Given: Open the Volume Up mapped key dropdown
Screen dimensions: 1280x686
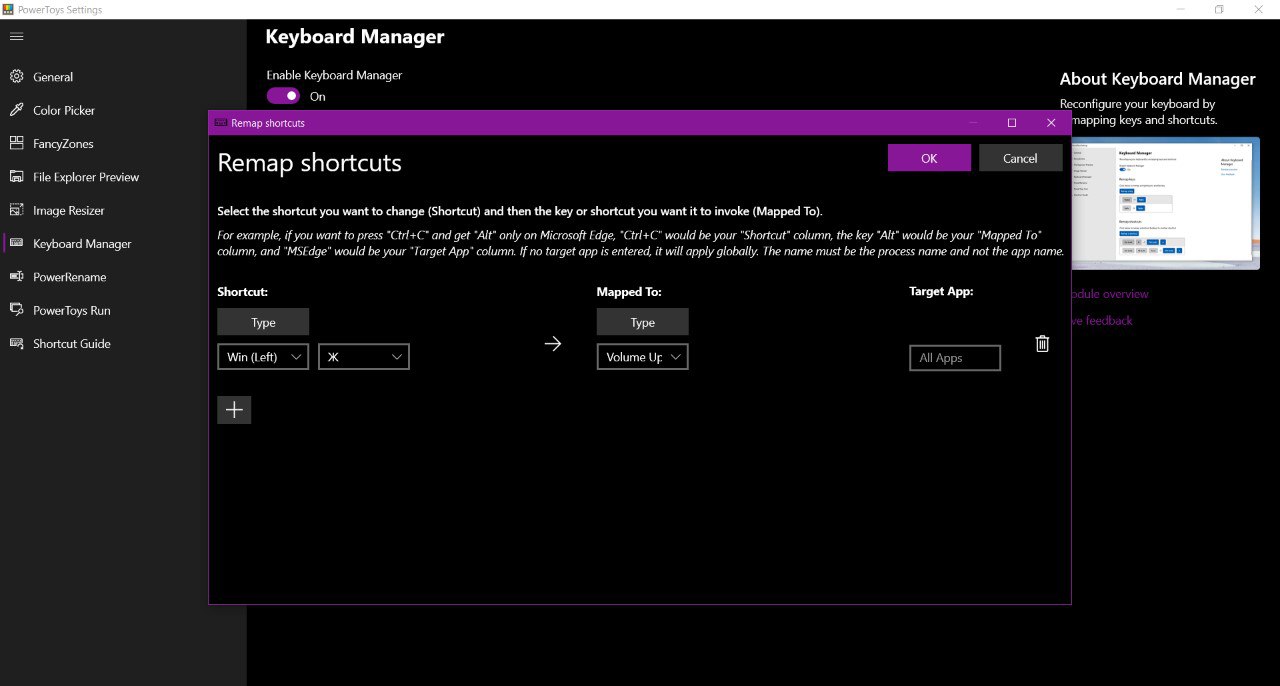Looking at the screenshot, I should (x=643, y=357).
